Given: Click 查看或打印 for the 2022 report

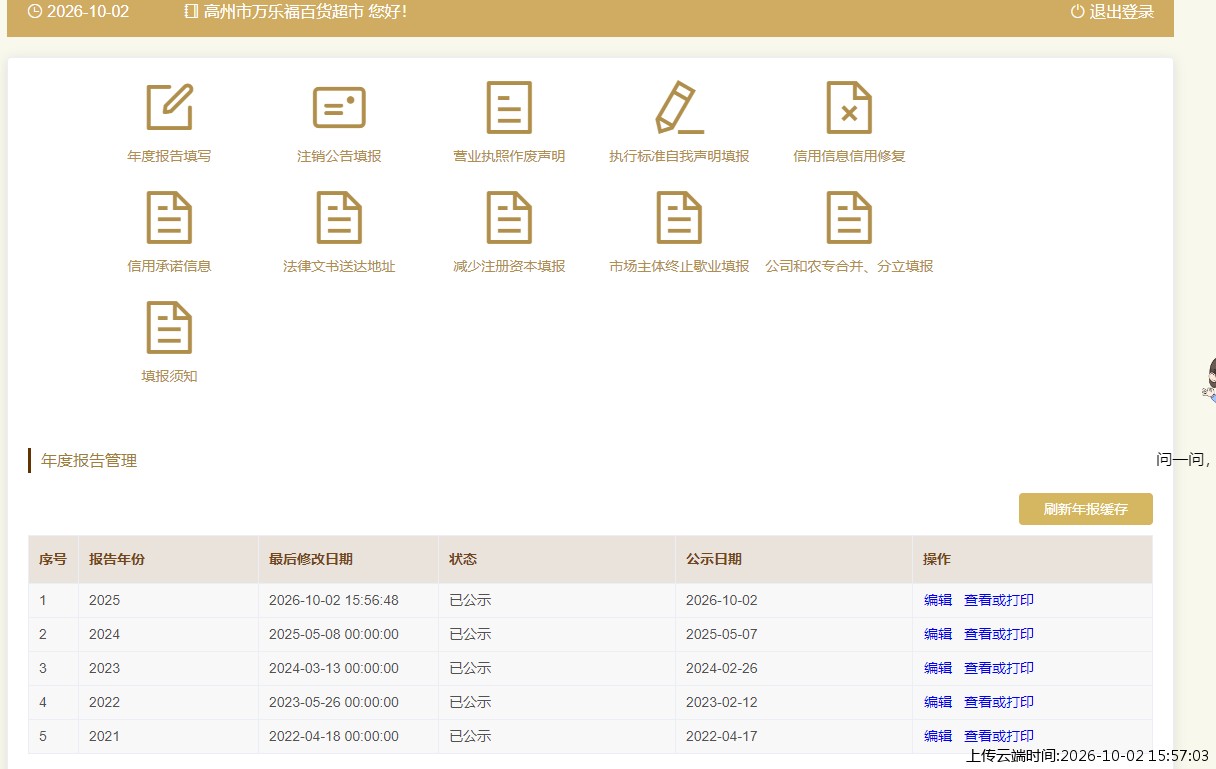Looking at the screenshot, I should coord(999,702).
